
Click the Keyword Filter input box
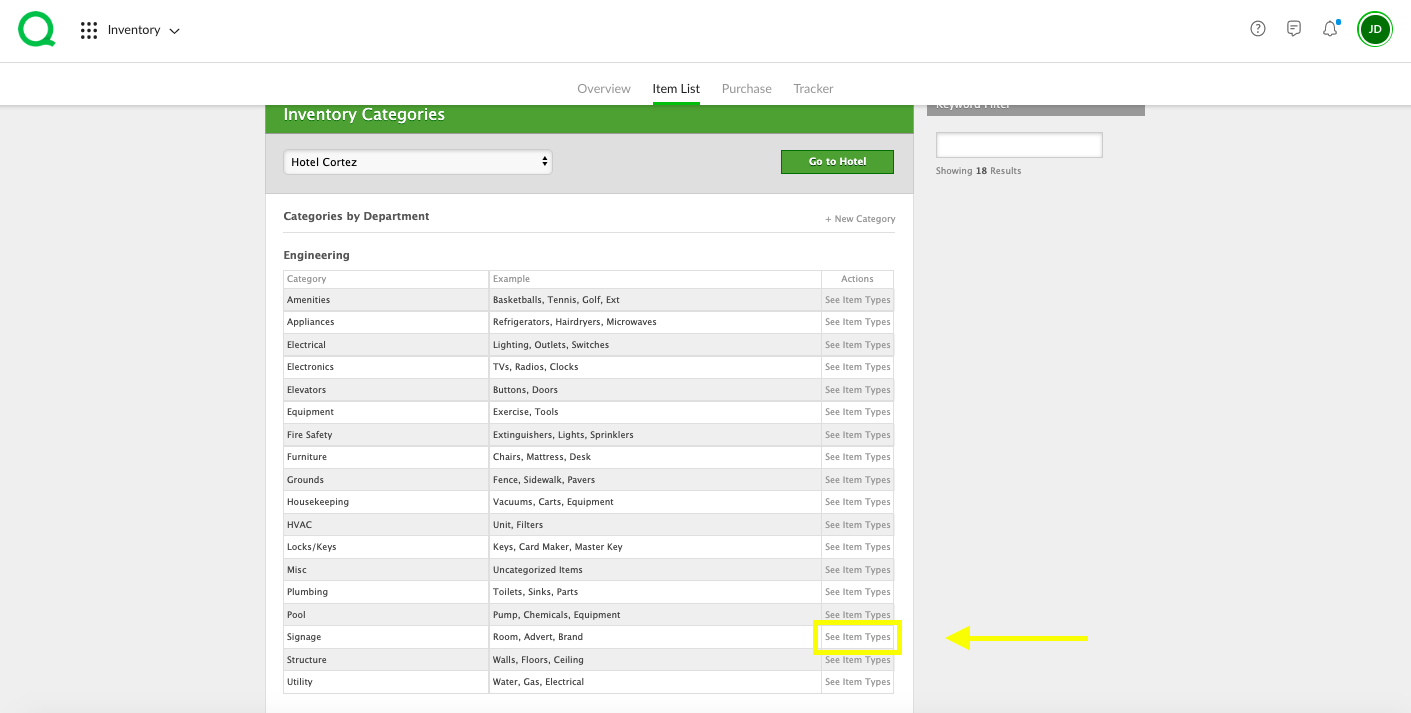coord(1018,144)
